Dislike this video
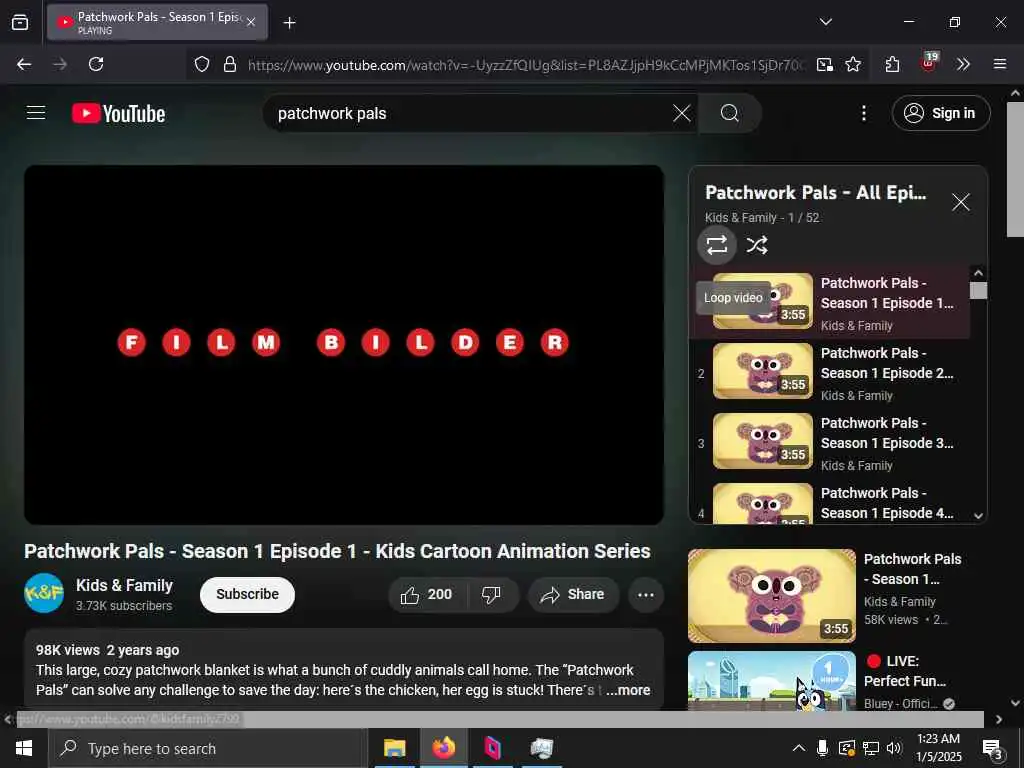Viewport: 1024px width, 768px height. coord(492,594)
